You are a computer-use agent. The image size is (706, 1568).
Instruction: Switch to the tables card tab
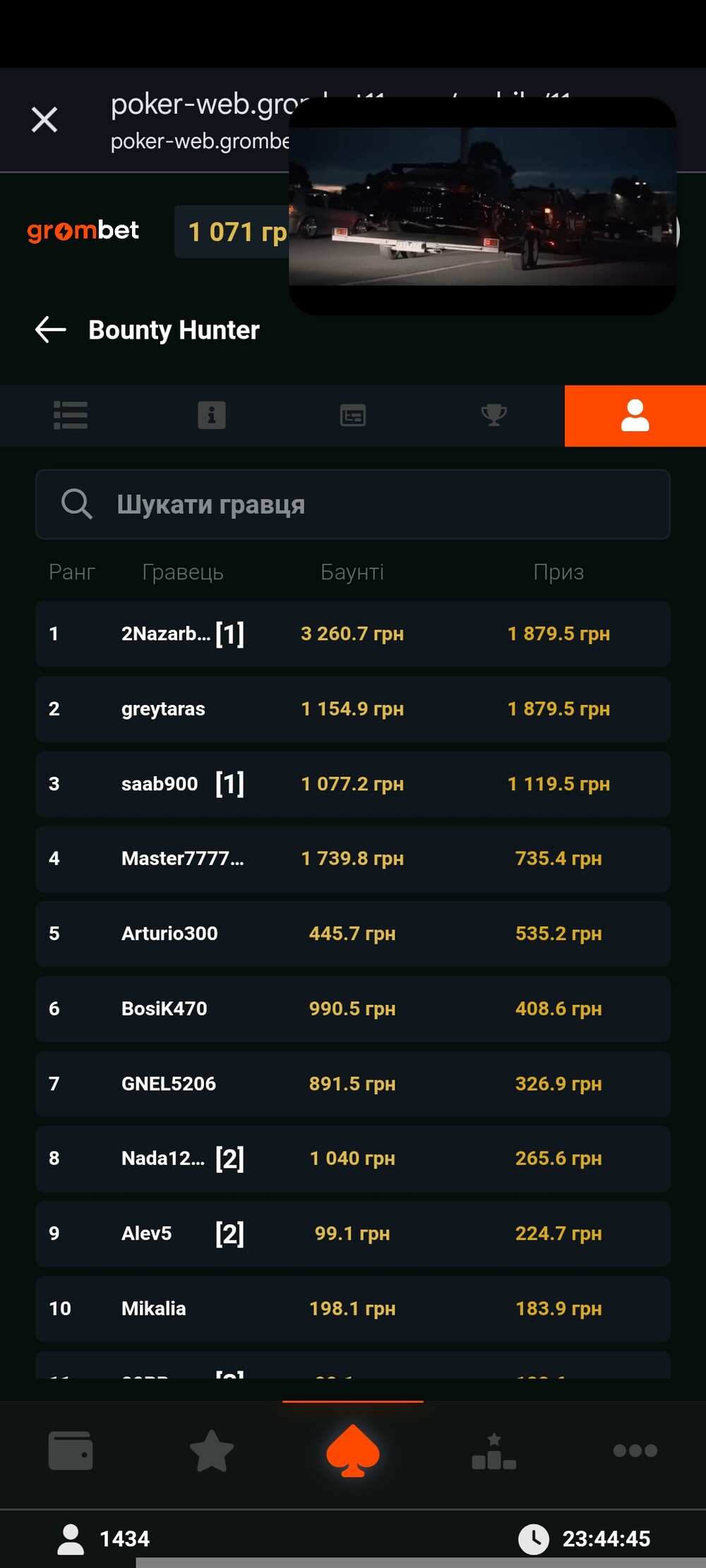(x=353, y=416)
